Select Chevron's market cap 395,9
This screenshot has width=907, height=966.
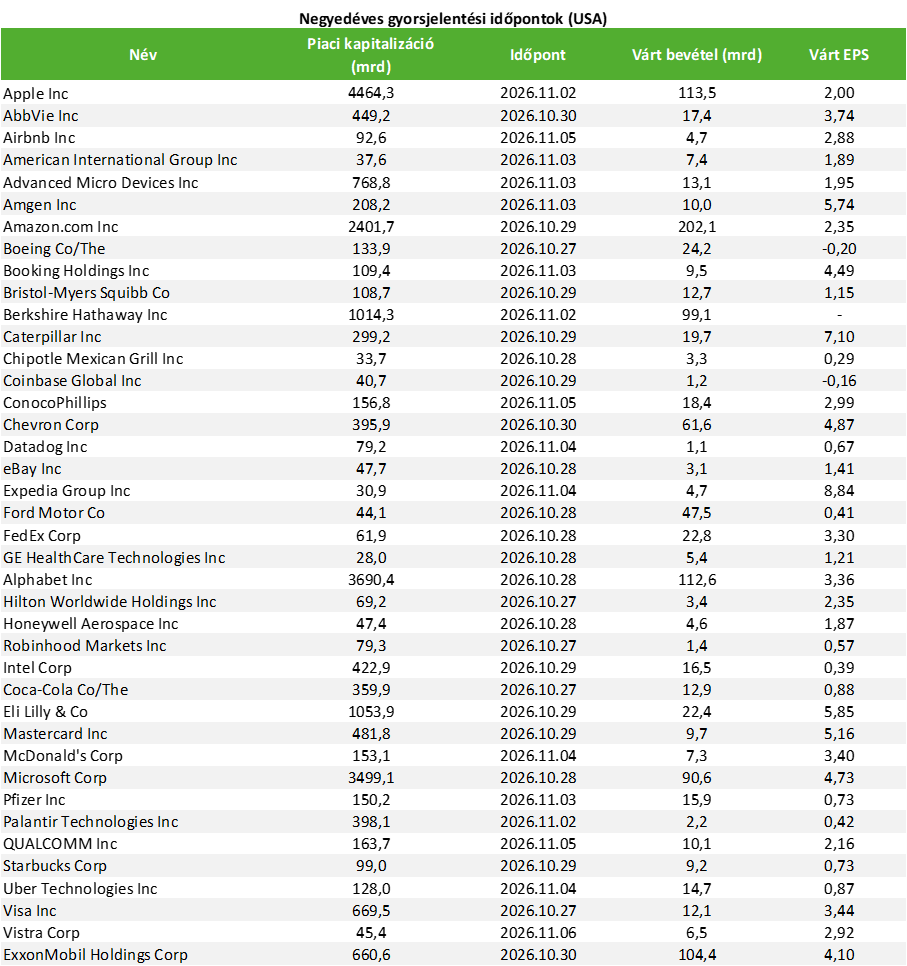tap(371, 425)
